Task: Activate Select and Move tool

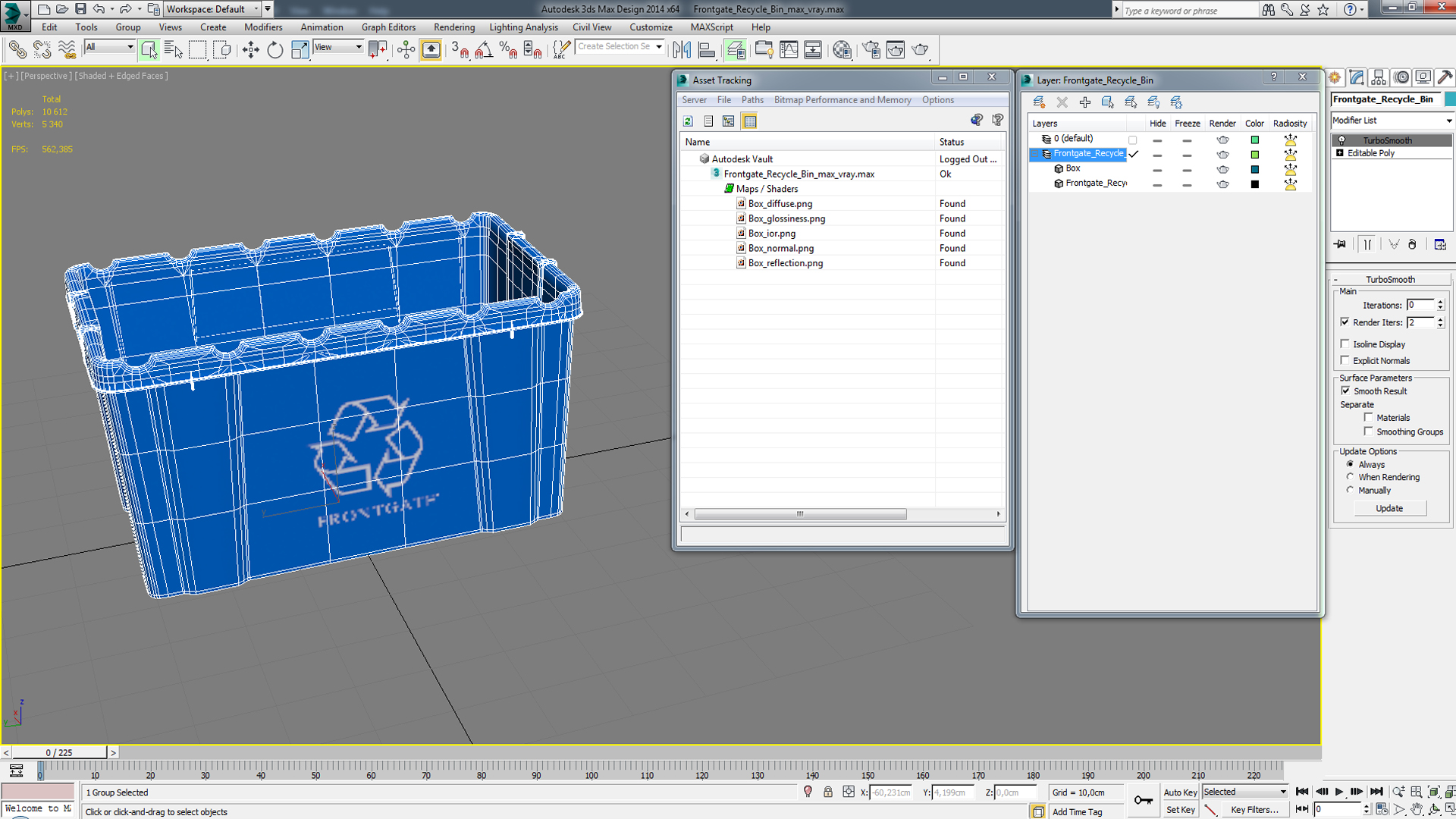Action: (x=250, y=50)
